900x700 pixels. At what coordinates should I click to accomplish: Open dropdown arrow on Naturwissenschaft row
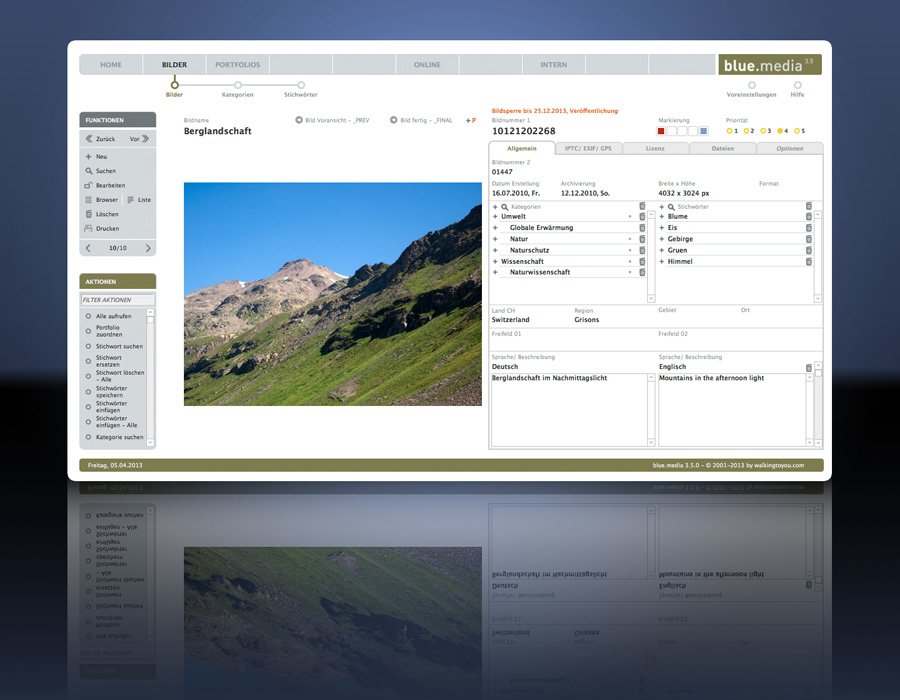(x=630, y=273)
